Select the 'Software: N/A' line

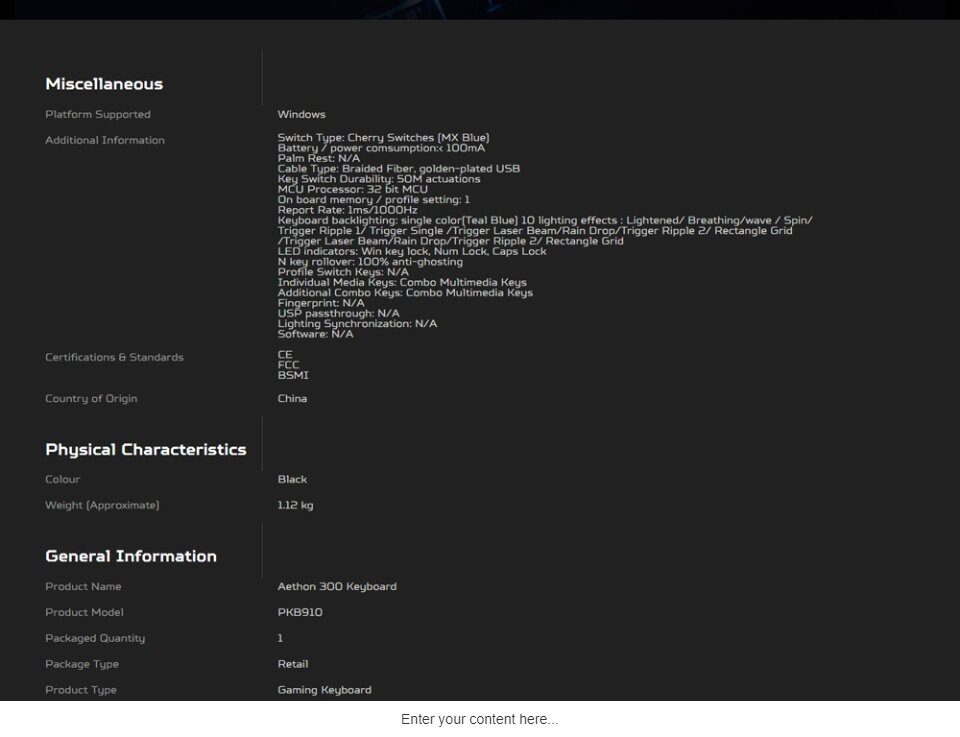pos(315,335)
